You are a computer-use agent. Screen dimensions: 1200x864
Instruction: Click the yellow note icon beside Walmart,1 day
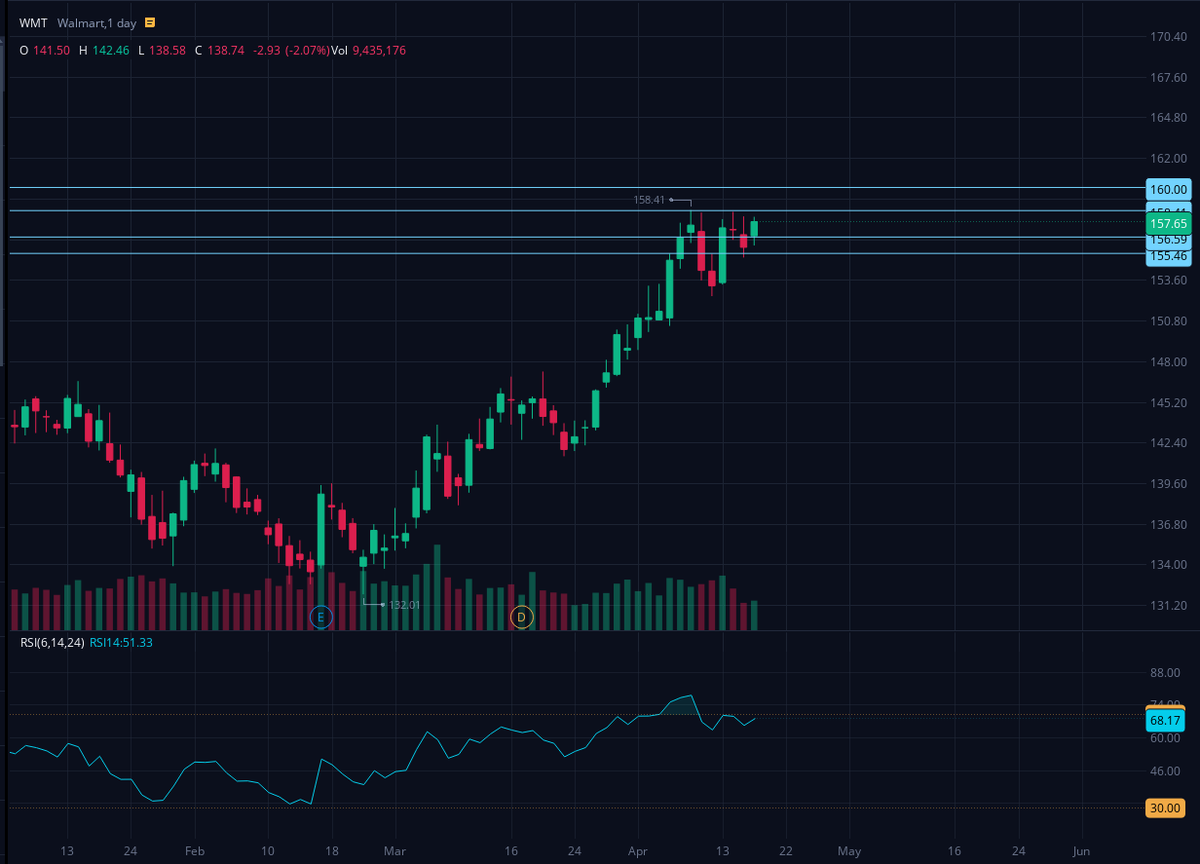[x=149, y=23]
